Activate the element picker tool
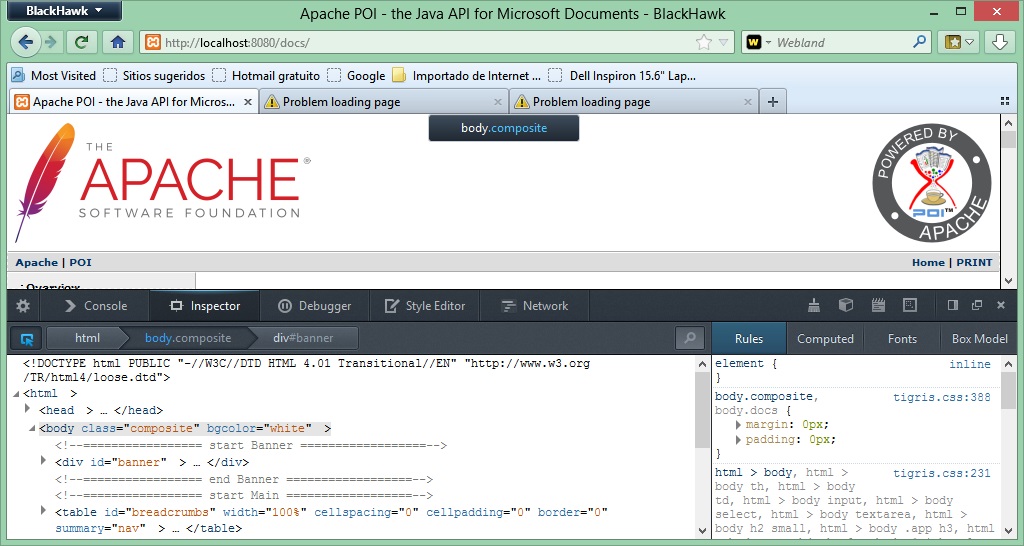This screenshot has height=546, width=1024. [x=27, y=338]
